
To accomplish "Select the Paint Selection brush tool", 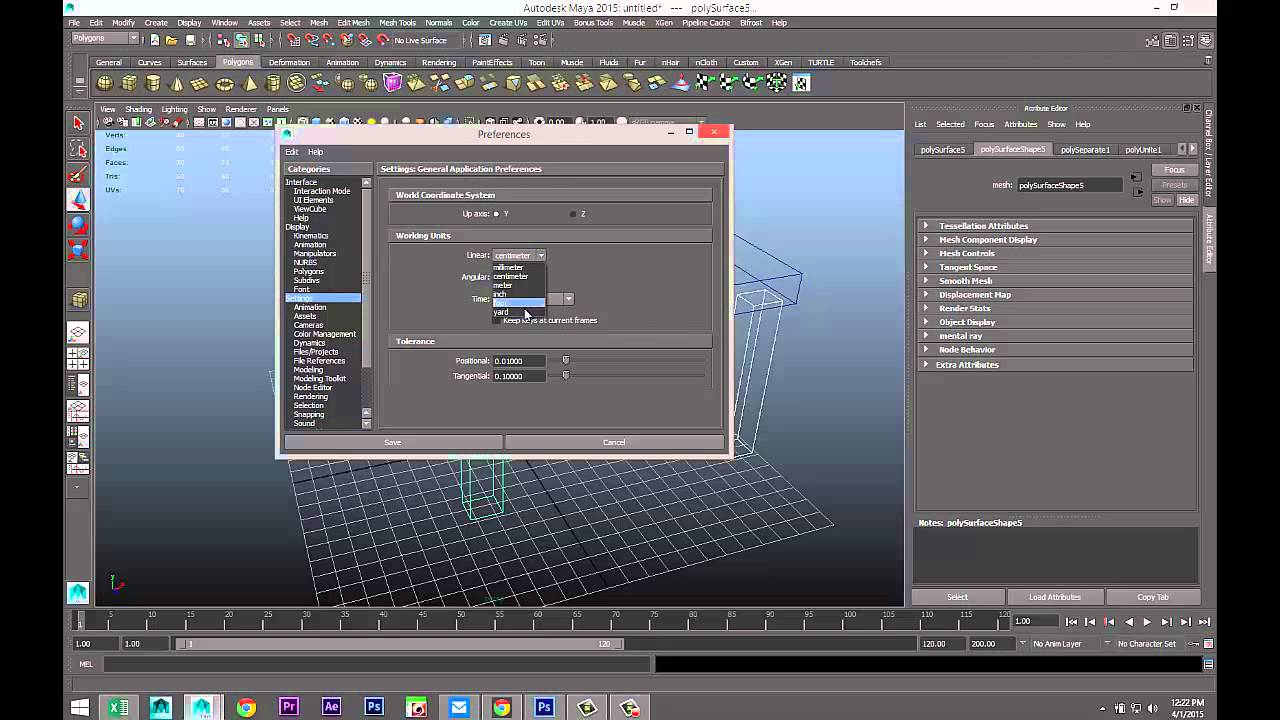I will point(78,175).
